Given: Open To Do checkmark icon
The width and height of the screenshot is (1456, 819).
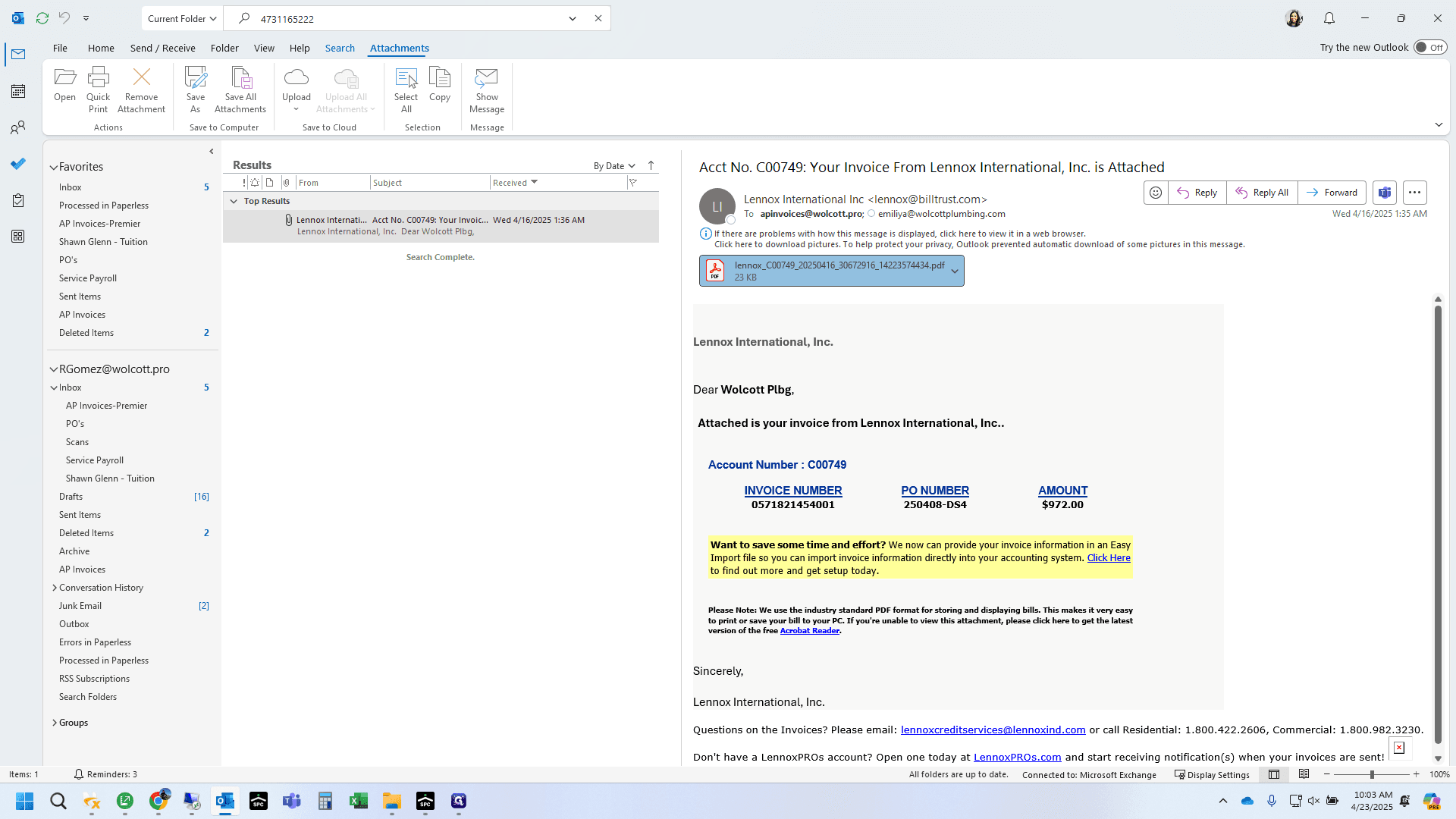Looking at the screenshot, I should 18,164.
